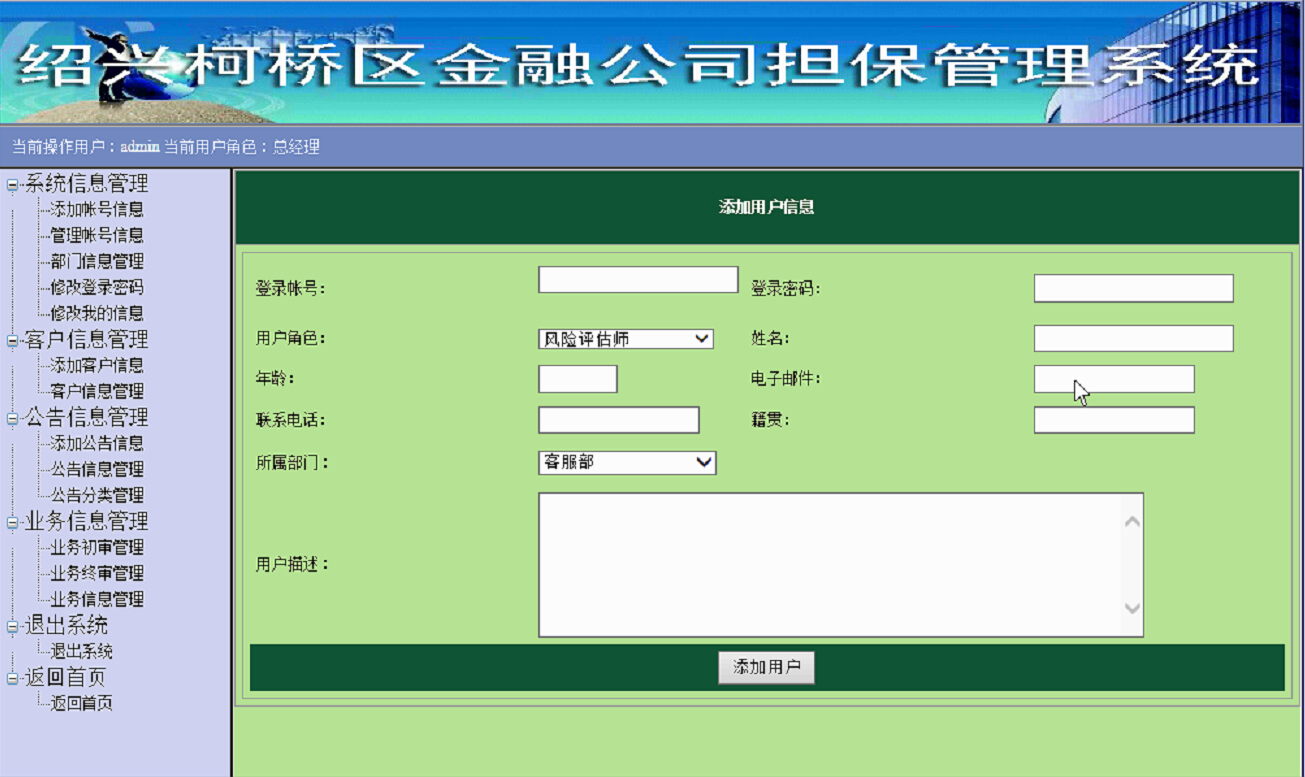Screen dimensions: 1305x777
Task: Select the 业务信息管理 heading label
Action: 86,522
